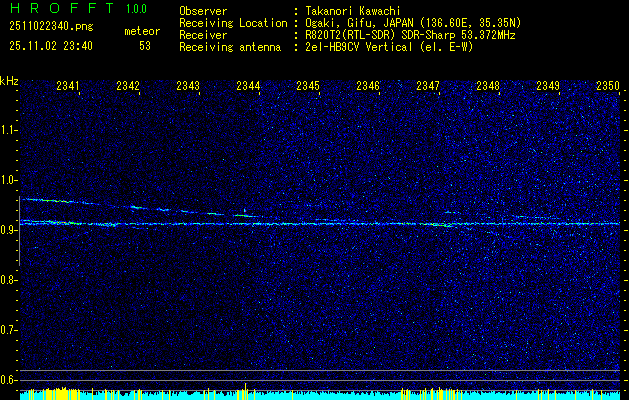The width and height of the screenshot is (629, 400).
Task: Click the 2343 time marker
Action: (x=188, y=85)
